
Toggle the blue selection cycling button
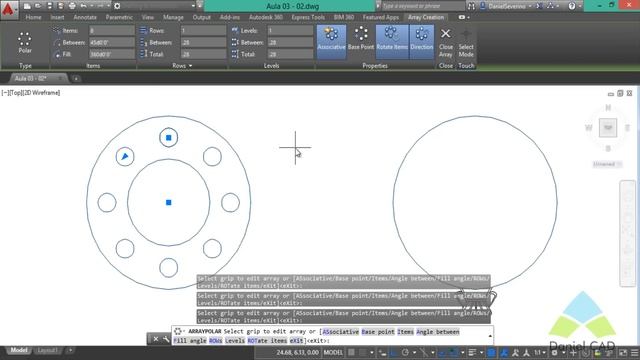point(492,353)
